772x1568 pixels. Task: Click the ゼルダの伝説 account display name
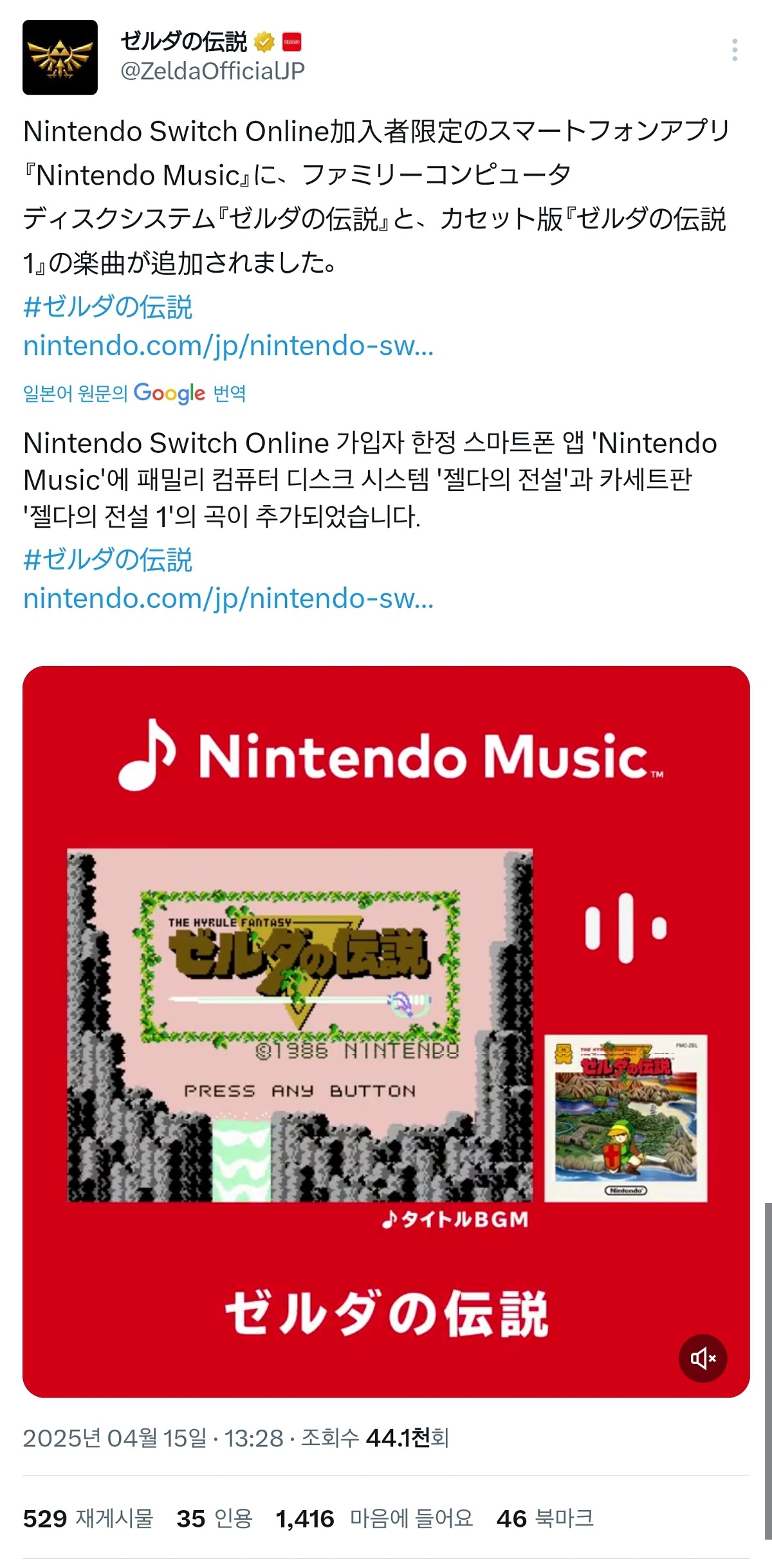(x=183, y=42)
